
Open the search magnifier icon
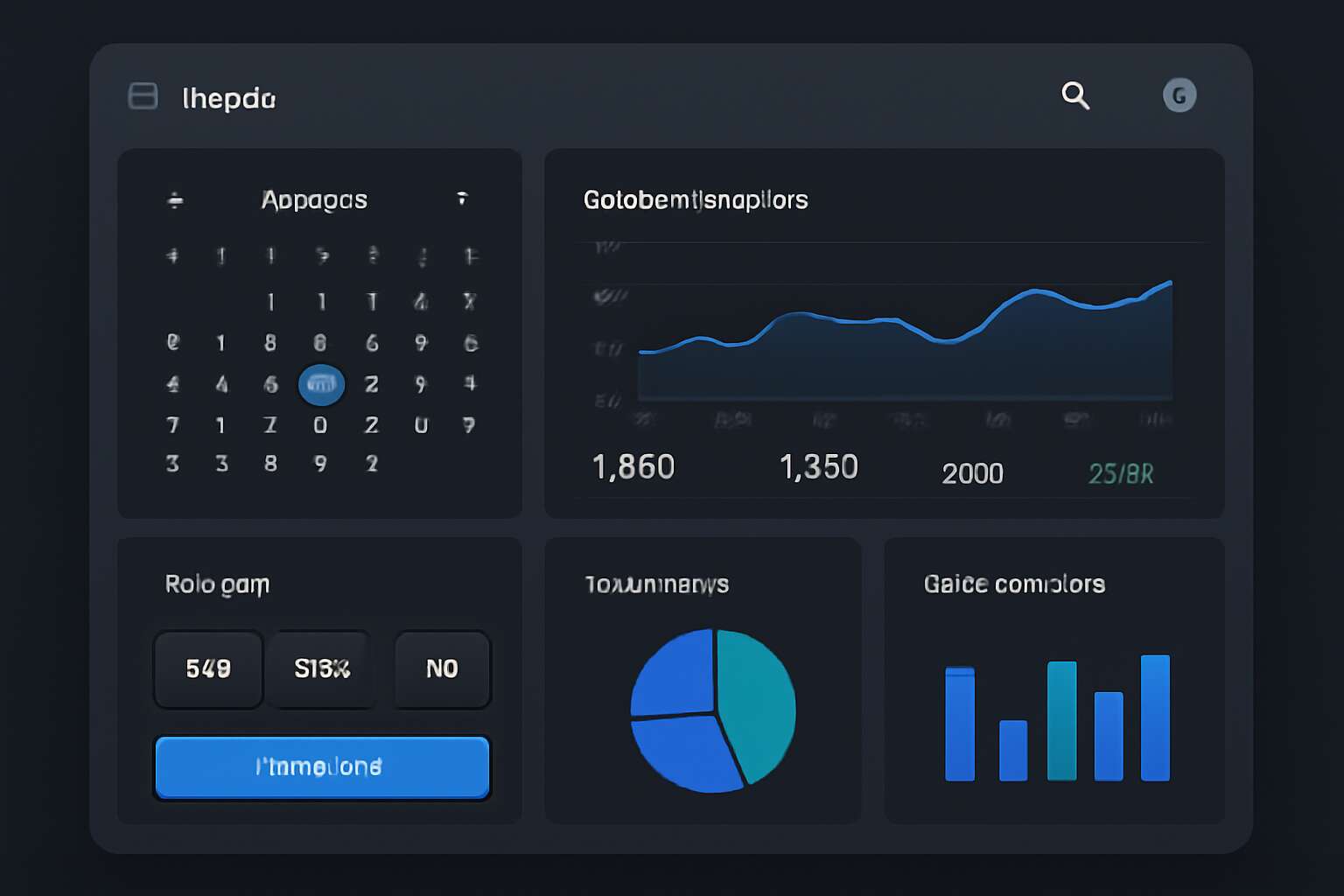click(1075, 95)
